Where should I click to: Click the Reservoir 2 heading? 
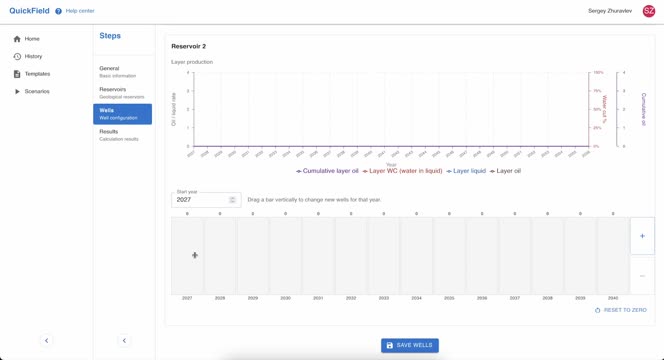click(x=188, y=46)
